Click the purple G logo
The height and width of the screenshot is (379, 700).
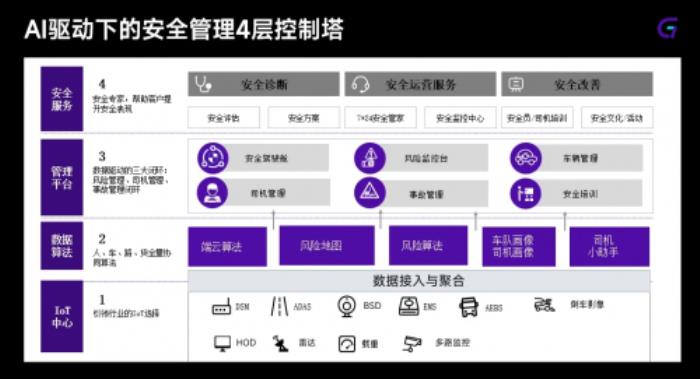click(667, 28)
